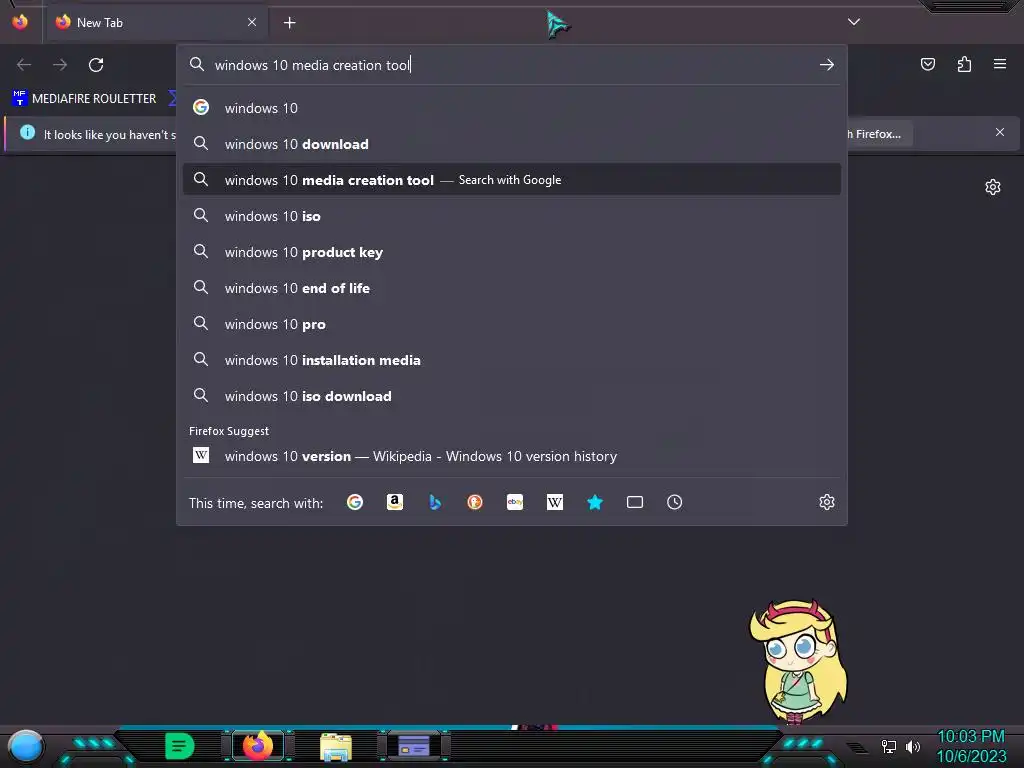Open Firefox View pinned icon
This screenshot has height=768, width=1024.
pos(20,22)
